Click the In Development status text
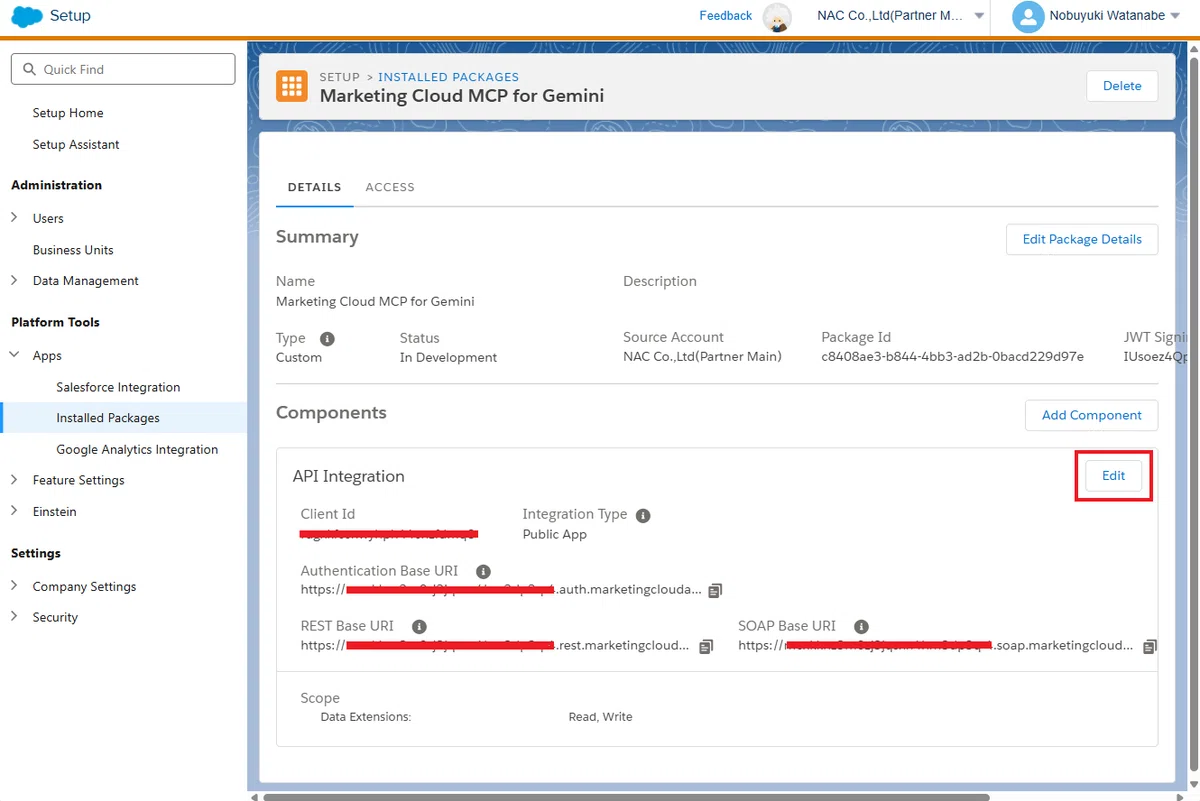 point(448,357)
